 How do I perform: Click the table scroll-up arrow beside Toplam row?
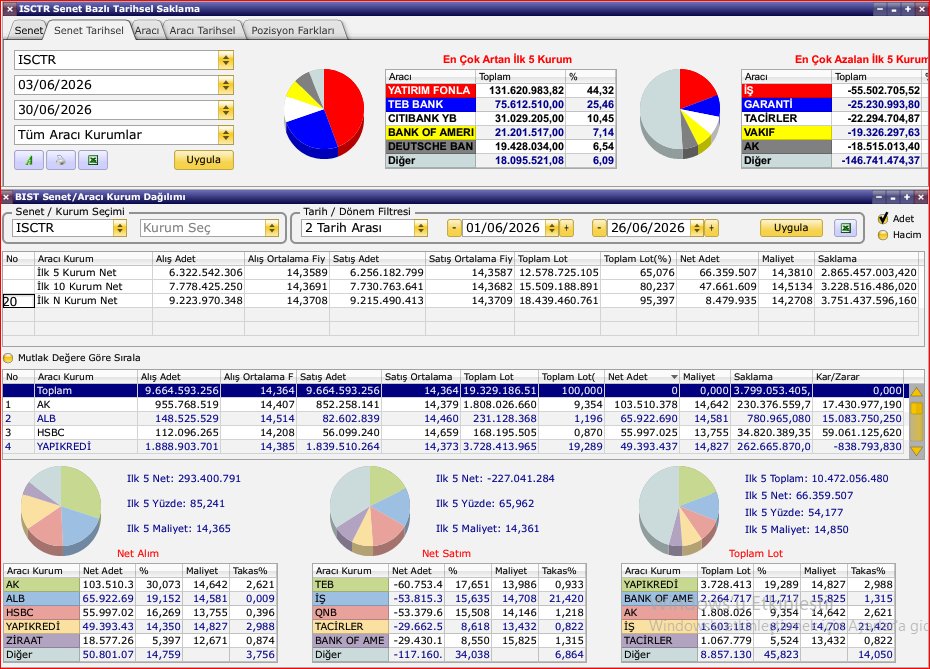[916, 392]
